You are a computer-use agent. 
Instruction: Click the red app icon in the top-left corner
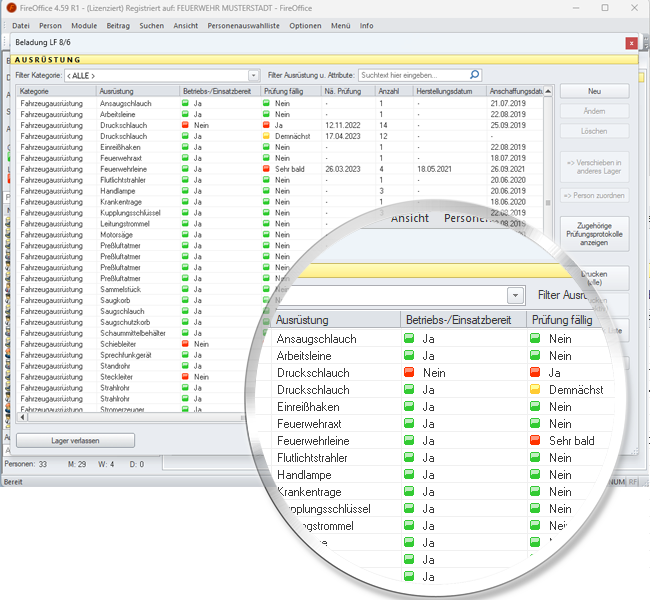[10, 7]
